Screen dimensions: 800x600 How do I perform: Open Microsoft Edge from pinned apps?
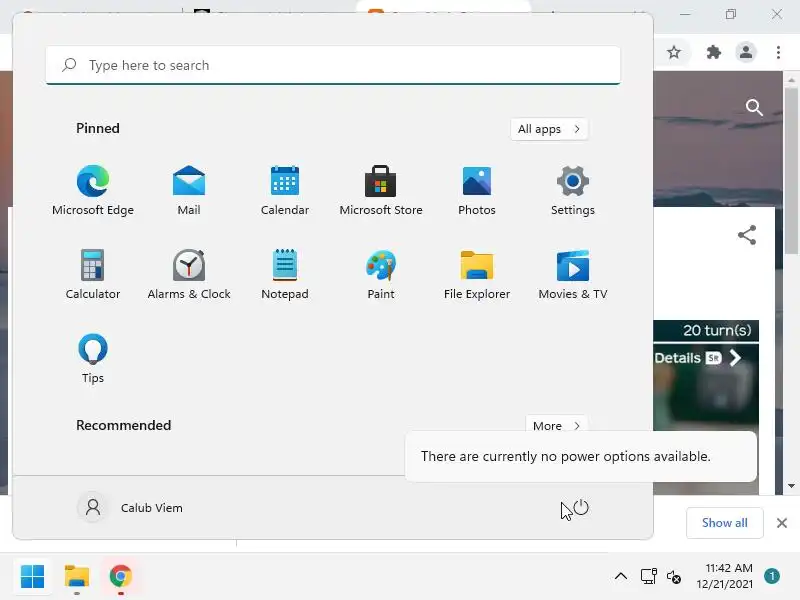click(93, 190)
